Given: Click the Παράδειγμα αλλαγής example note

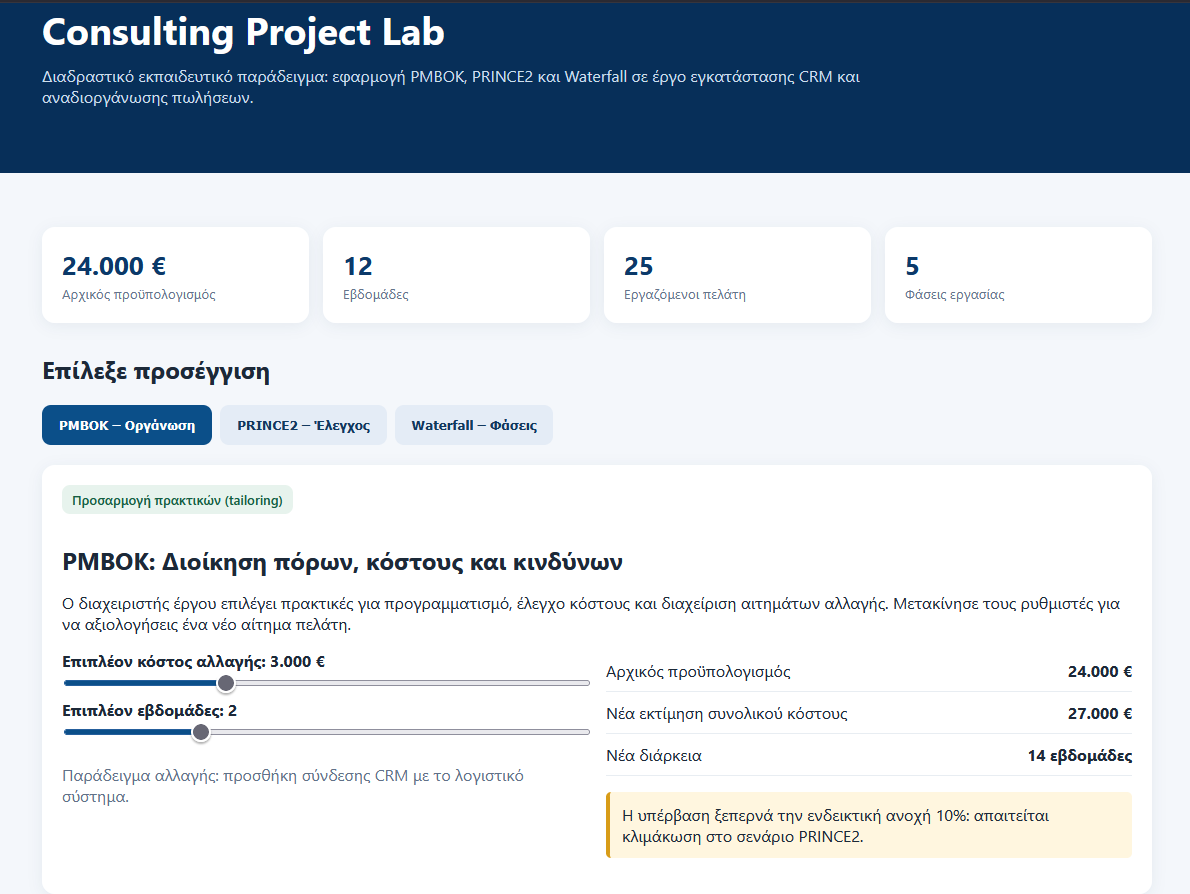Looking at the screenshot, I should click(x=293, y=786).
